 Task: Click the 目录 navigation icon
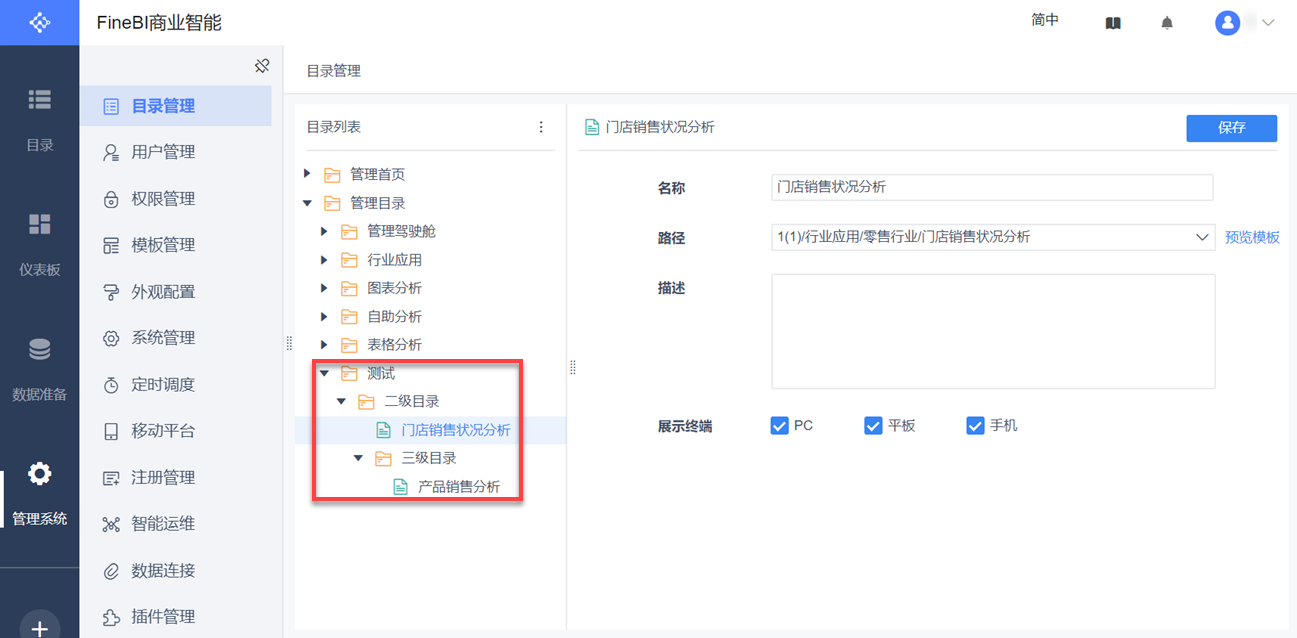[x=39, y=99]
